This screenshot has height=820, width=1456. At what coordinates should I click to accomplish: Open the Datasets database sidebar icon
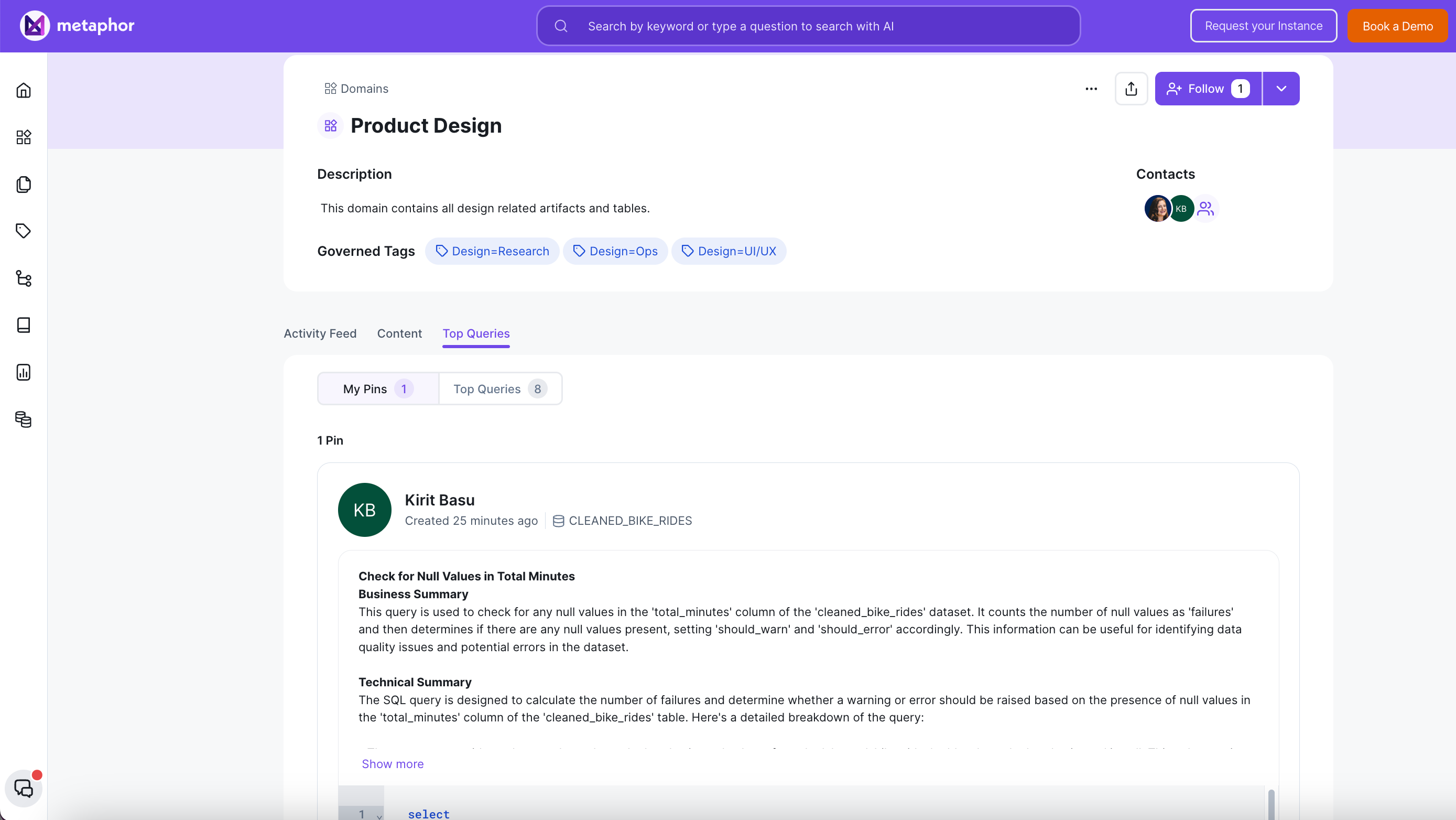[23, 419]
